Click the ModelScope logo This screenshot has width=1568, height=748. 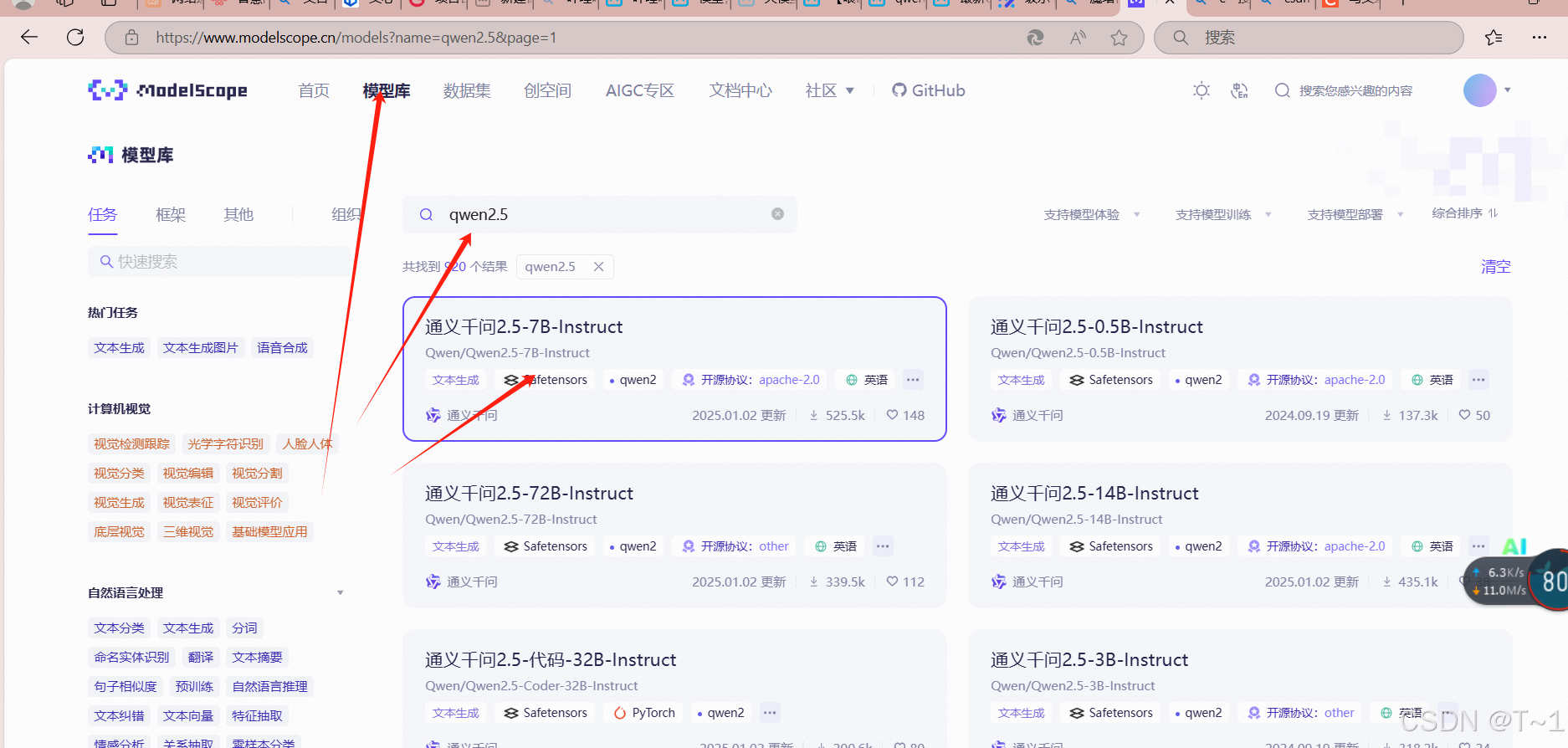167,90
